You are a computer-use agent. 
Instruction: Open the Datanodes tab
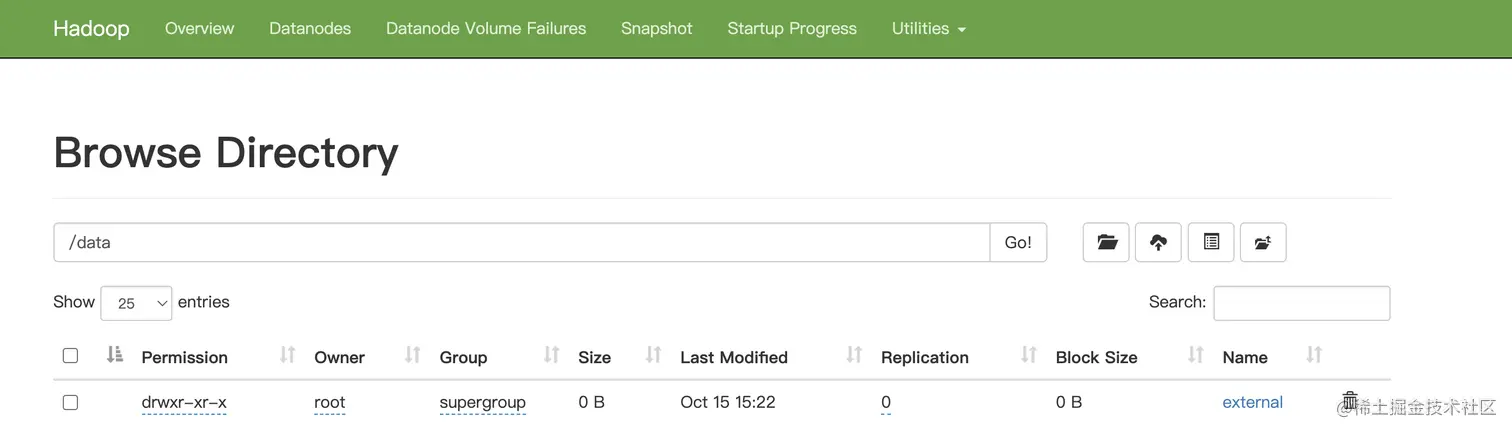coord(310,29)
